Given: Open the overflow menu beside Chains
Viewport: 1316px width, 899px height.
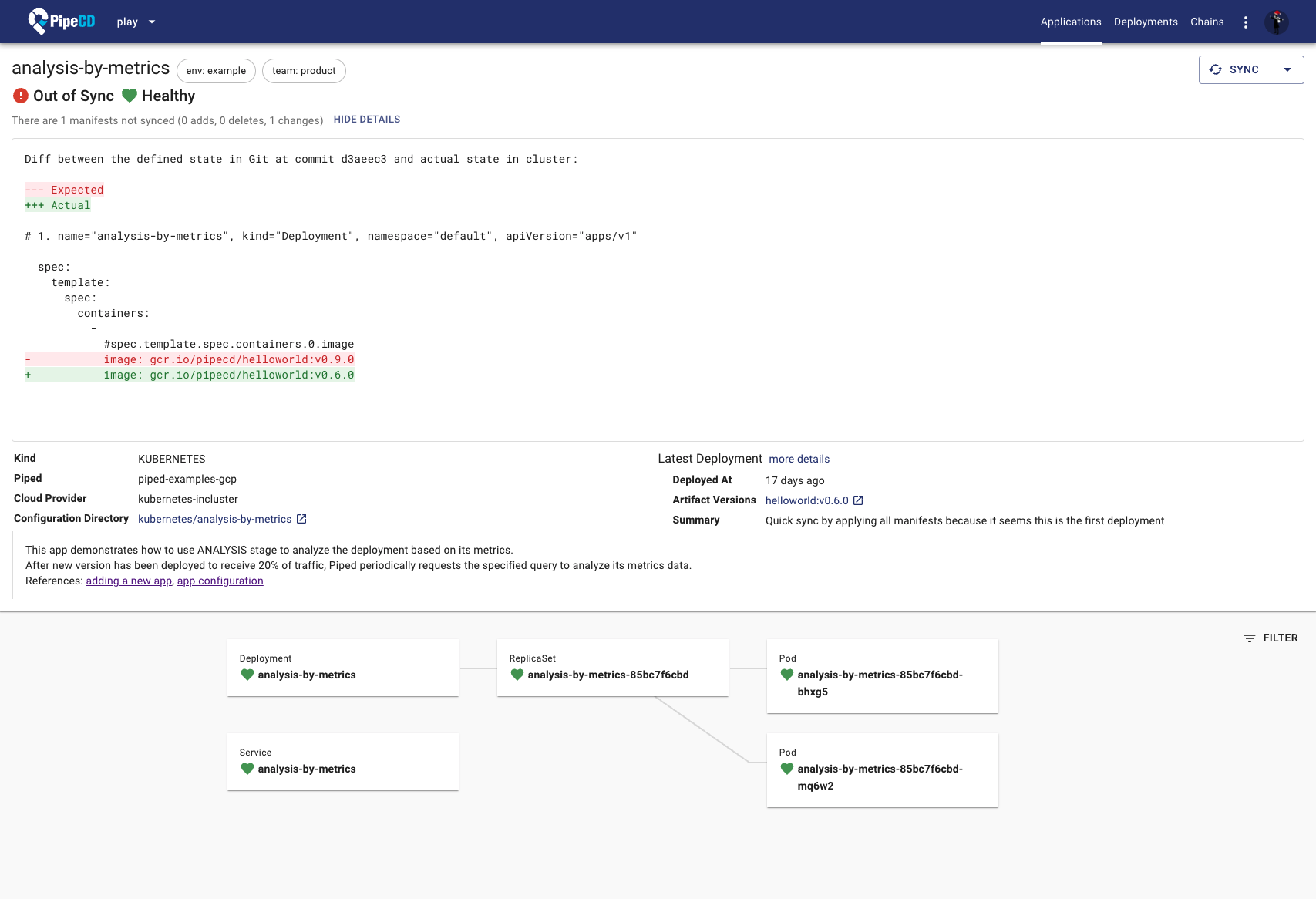Looking at the screenshot, I should 1246,22.
